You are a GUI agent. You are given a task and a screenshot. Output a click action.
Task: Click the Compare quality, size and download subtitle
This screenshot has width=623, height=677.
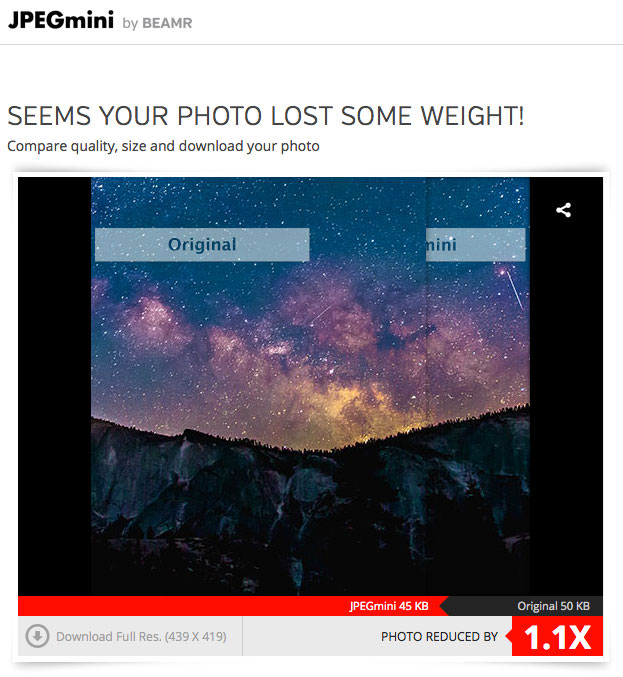163,146
